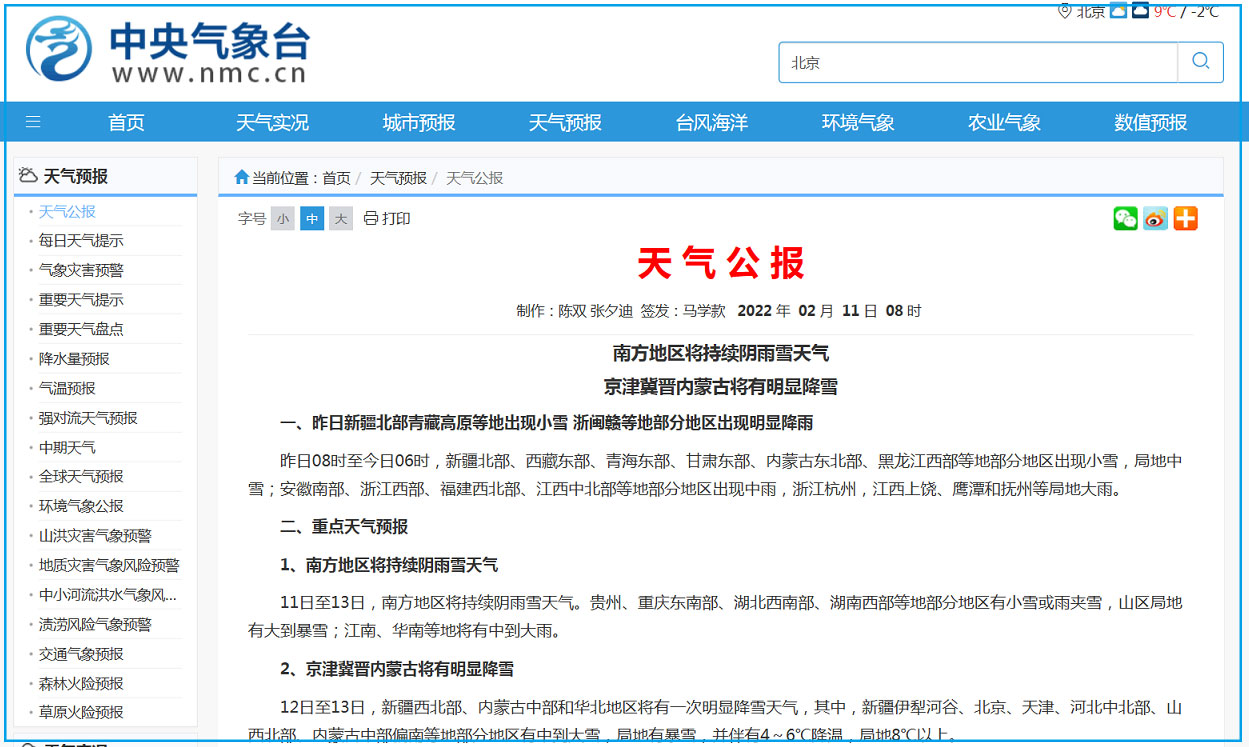Open 气象灾害预警 sidebar link
The image size is (1249, 747).
81,270
